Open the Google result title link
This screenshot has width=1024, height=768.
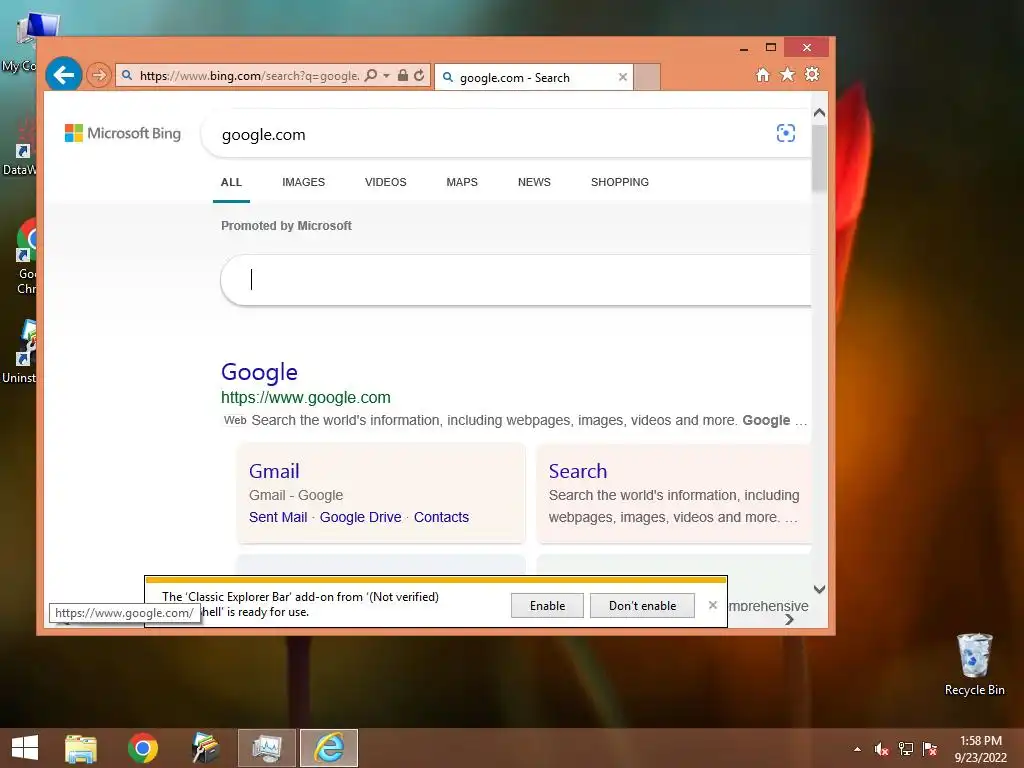click(259, 372)
